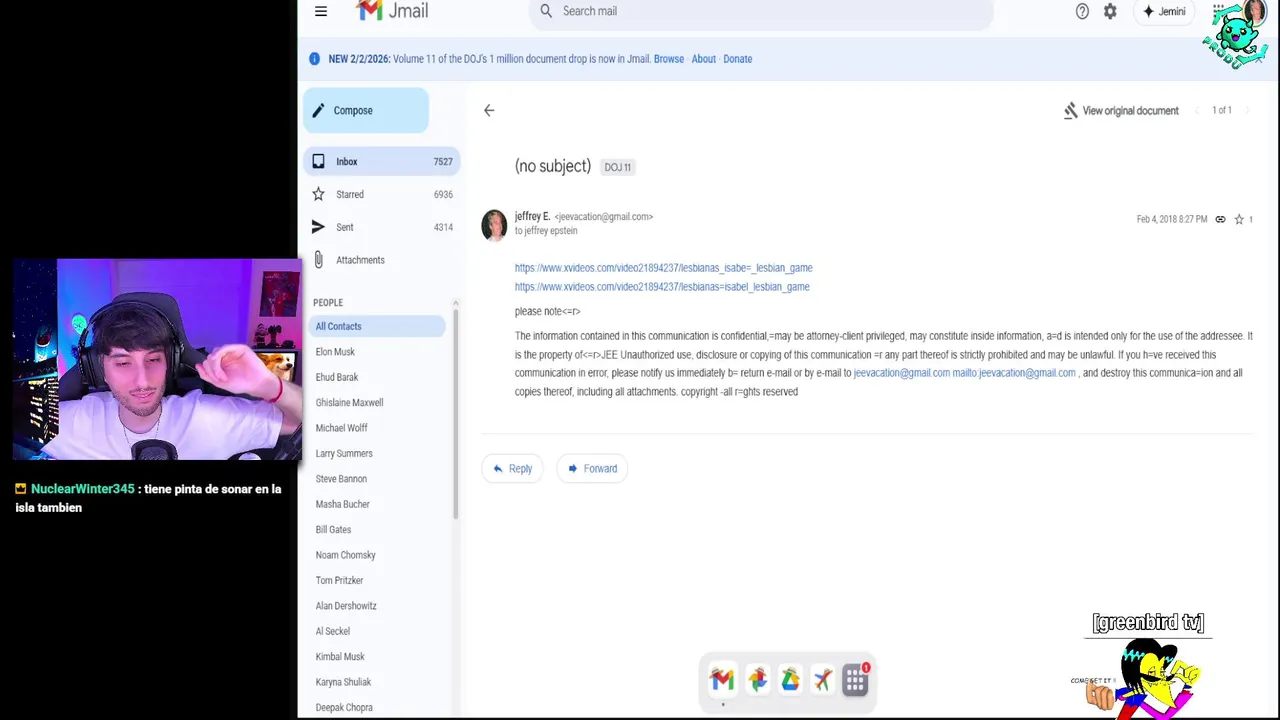Click the gavel icon beside View original document
This screenshot has width=1280, height=720.
(x=1070, y=110)
